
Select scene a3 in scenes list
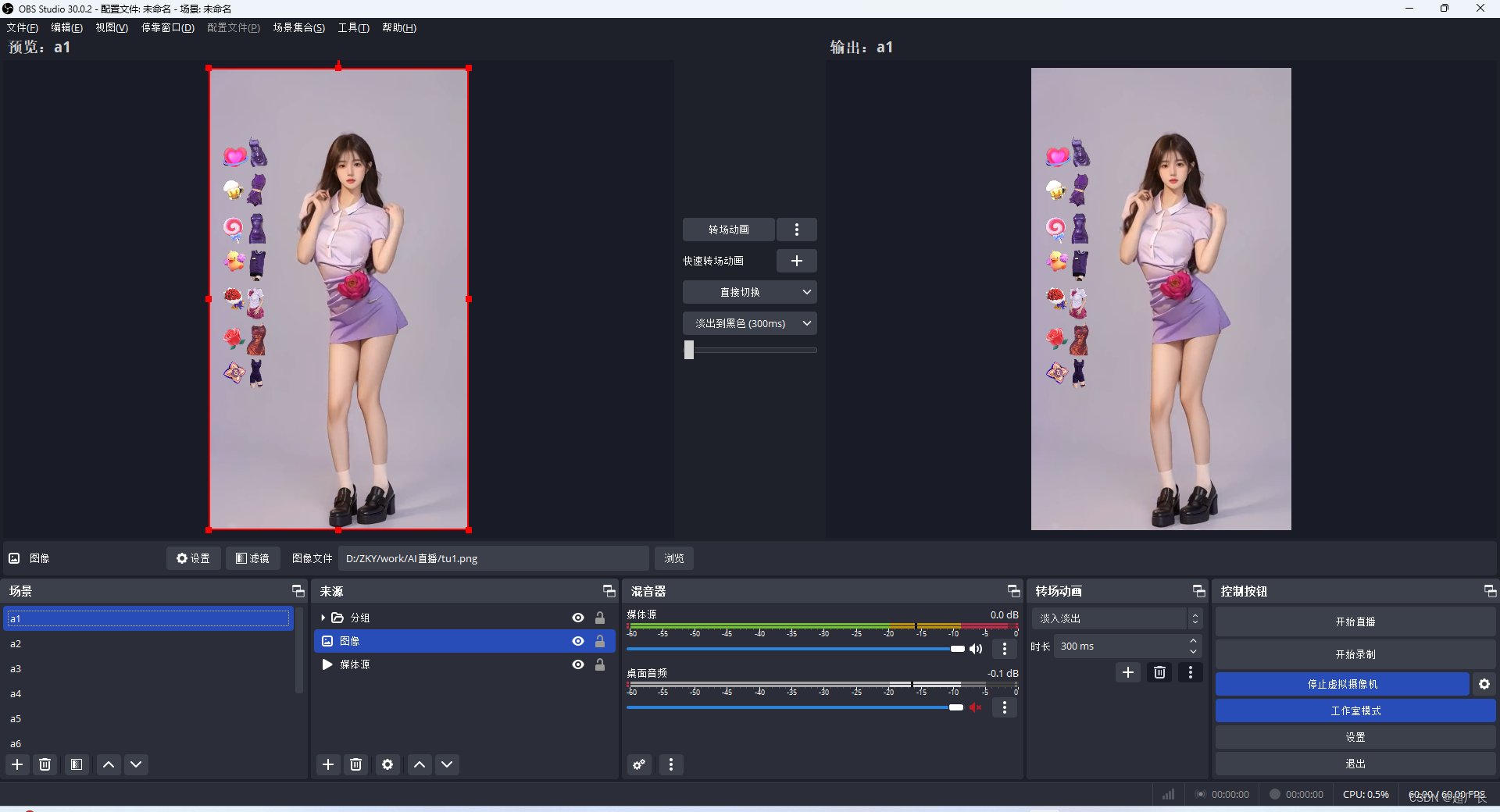(x=148, y=668)
